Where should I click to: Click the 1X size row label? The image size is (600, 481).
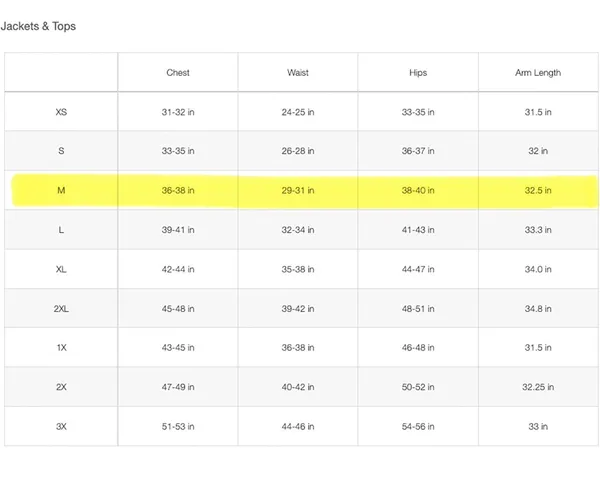pos(61,348)
